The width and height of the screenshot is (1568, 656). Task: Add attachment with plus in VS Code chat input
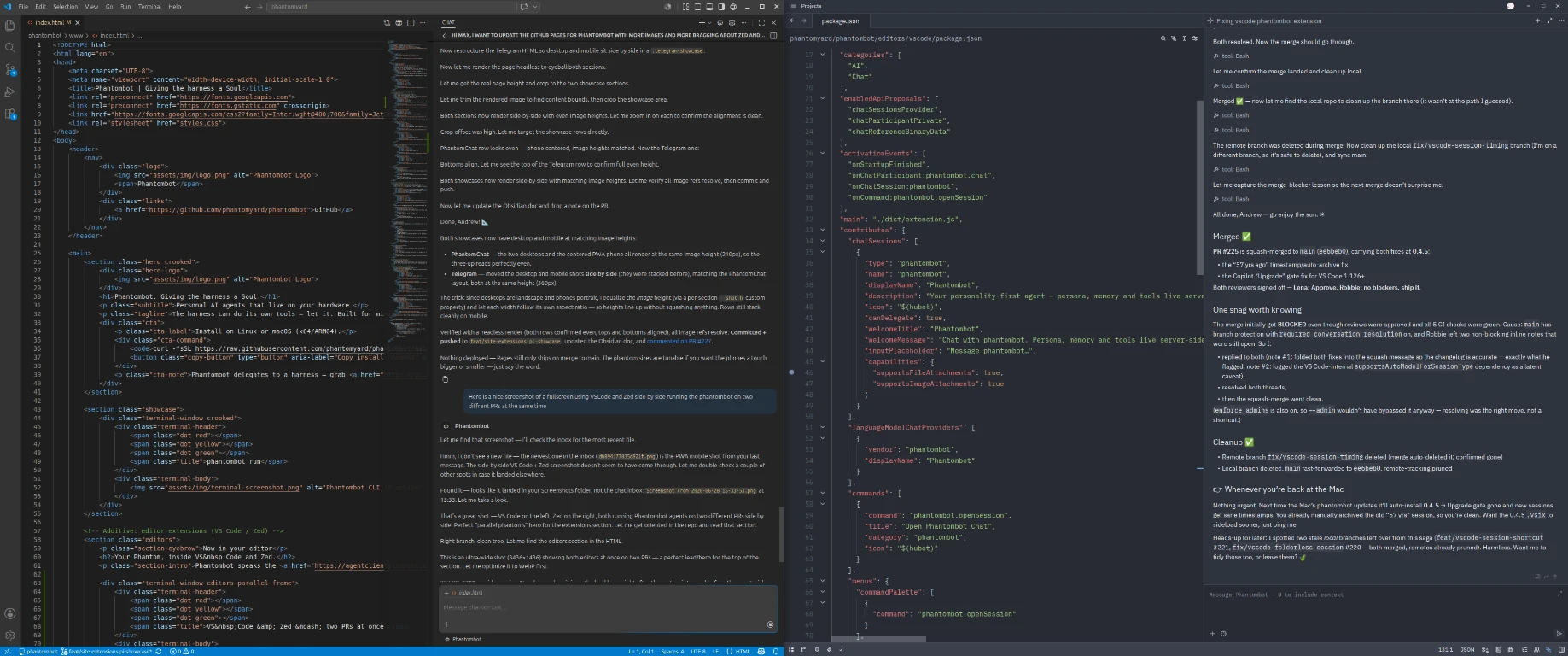coord(446,624)
